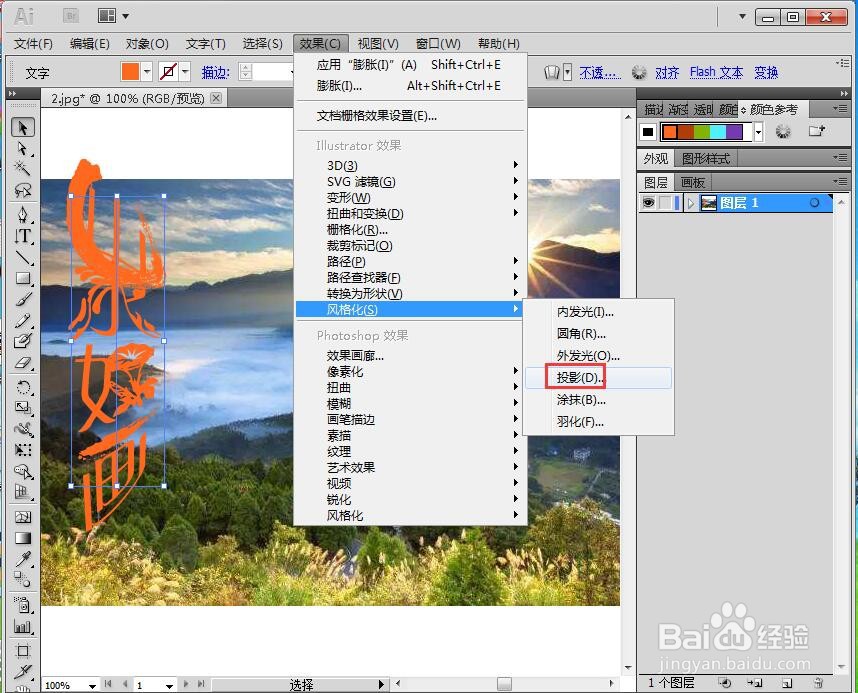This screenshot has height=693, width=858.
Task: Select the Magic Wand tool
Action: pos(22,168)
